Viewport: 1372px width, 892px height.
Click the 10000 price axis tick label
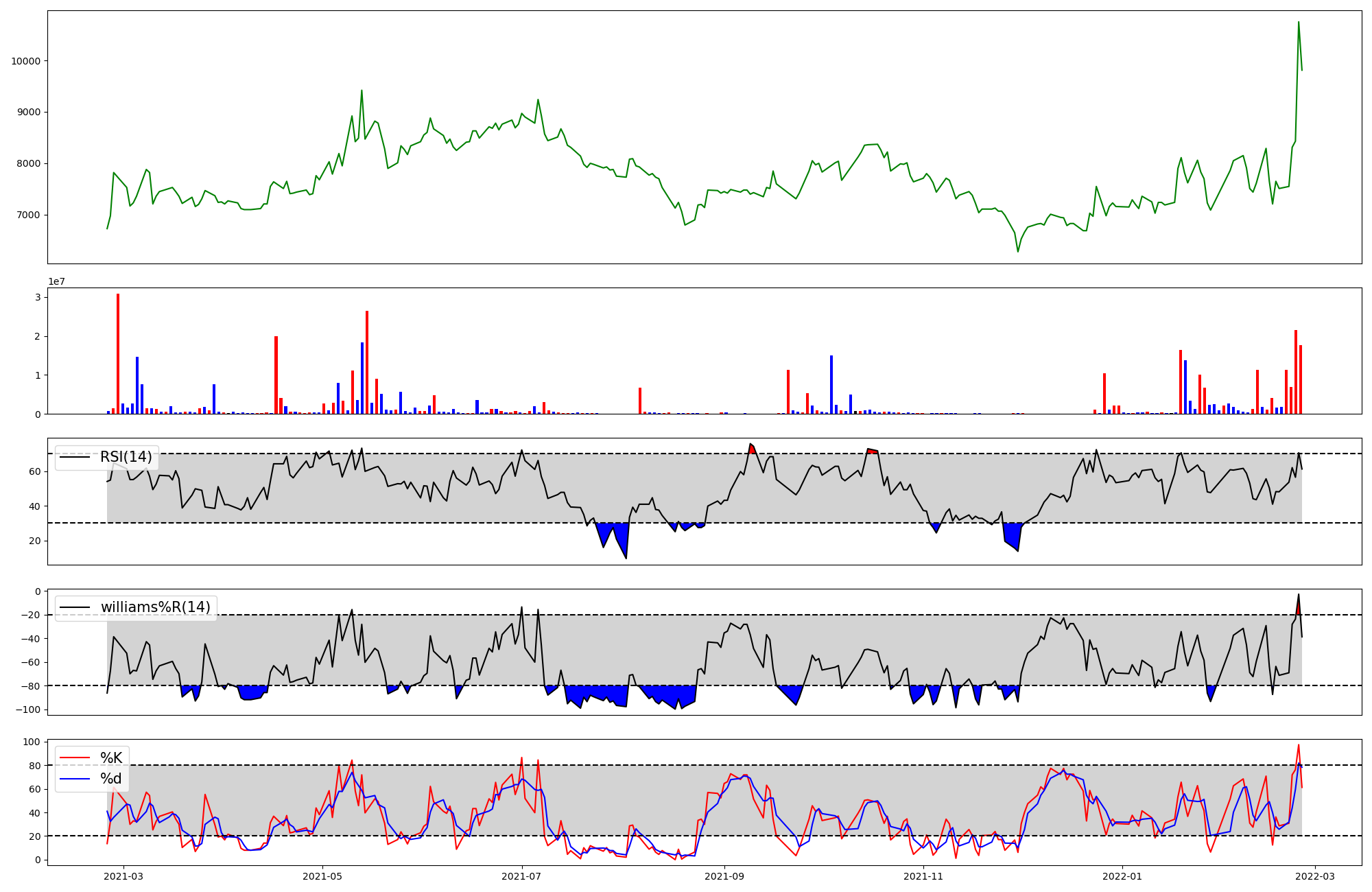25,61
